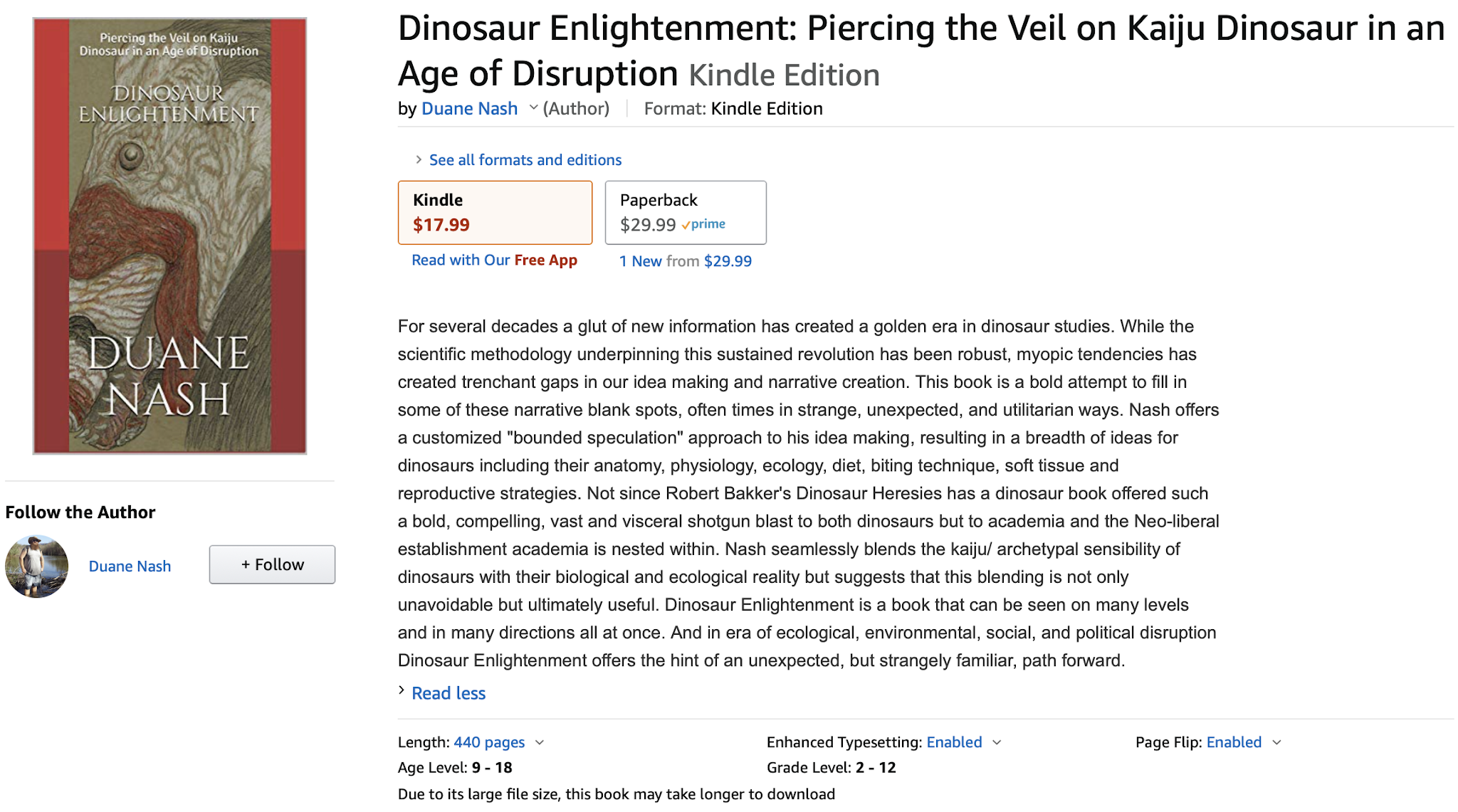This screenshot has width=1458, height=812.
Task: Expand the Page Flip chevron
Action: click(1277, 742)
